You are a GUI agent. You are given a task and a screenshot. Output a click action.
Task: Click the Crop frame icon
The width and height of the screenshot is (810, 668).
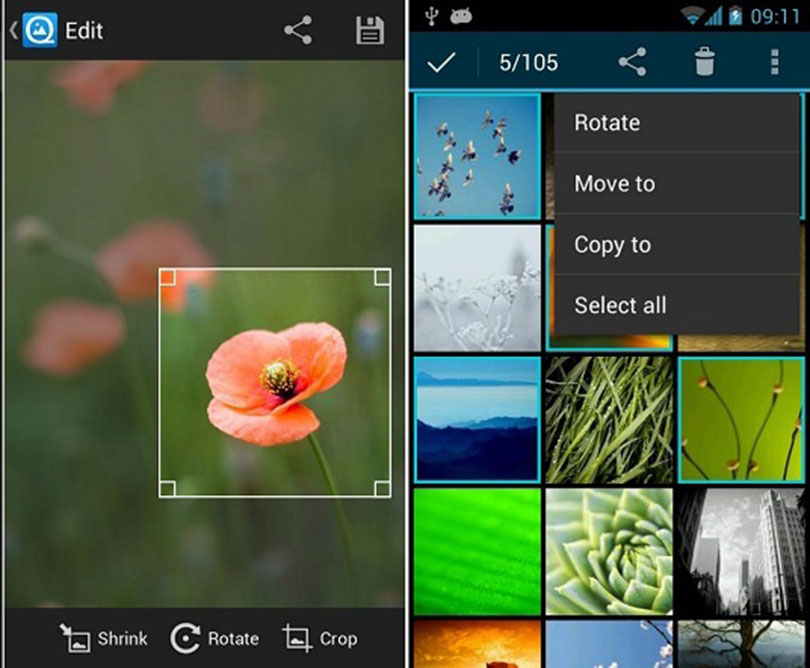pos(297,638)
